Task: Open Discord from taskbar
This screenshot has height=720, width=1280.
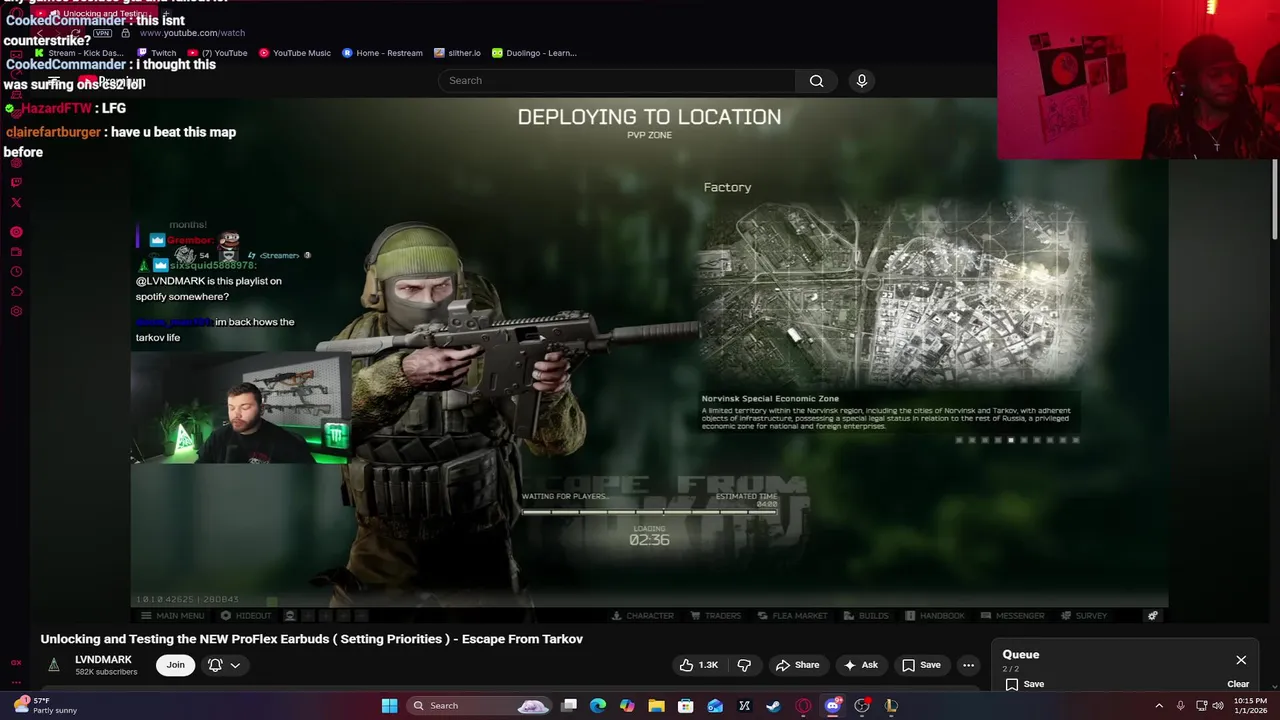Action: (x=832, y=705)
